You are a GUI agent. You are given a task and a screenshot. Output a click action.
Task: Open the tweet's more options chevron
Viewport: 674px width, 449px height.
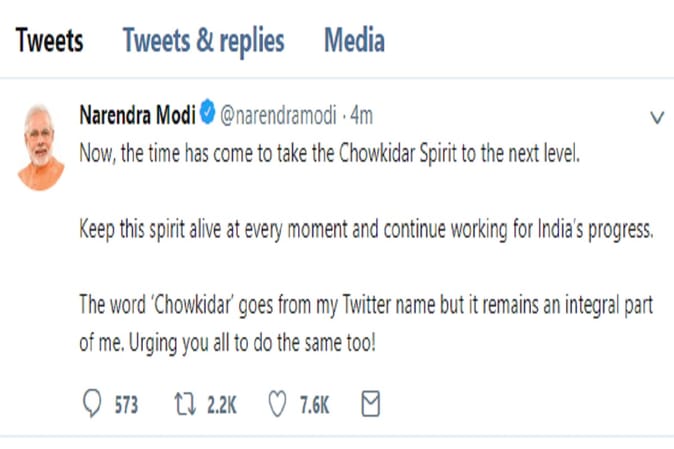point(657,118)
